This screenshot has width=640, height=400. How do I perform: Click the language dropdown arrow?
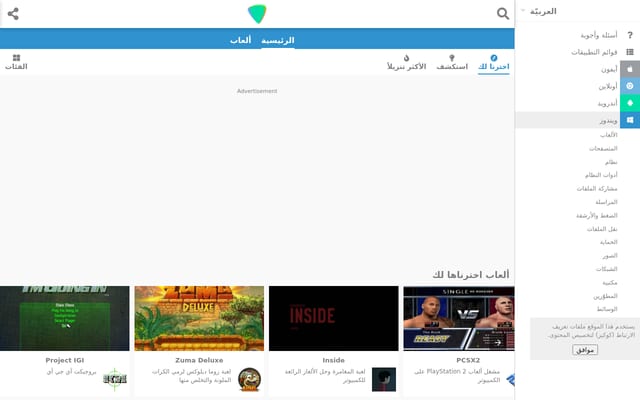coord(523,11)
